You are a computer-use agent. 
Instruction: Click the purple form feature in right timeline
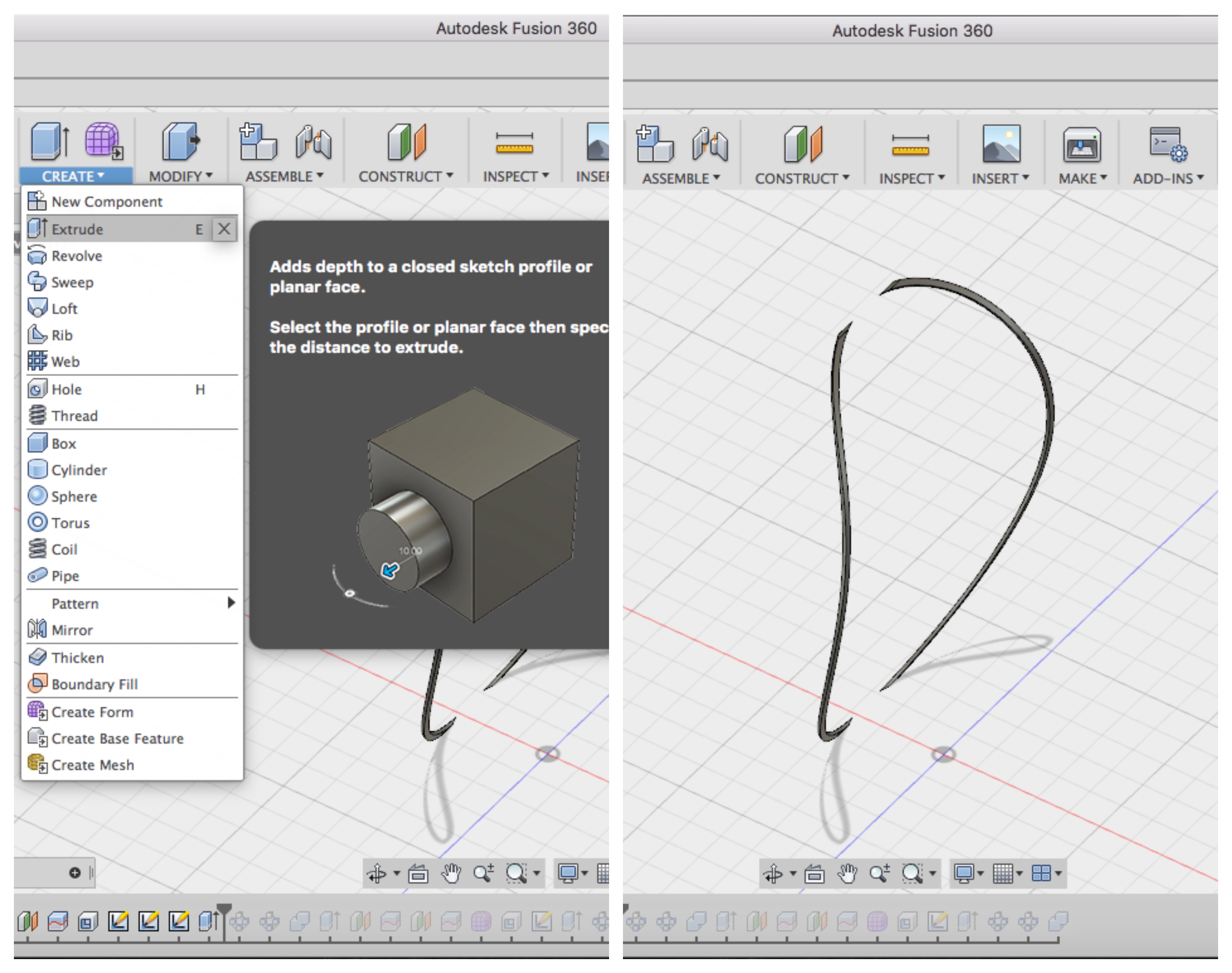coord(878,921)
